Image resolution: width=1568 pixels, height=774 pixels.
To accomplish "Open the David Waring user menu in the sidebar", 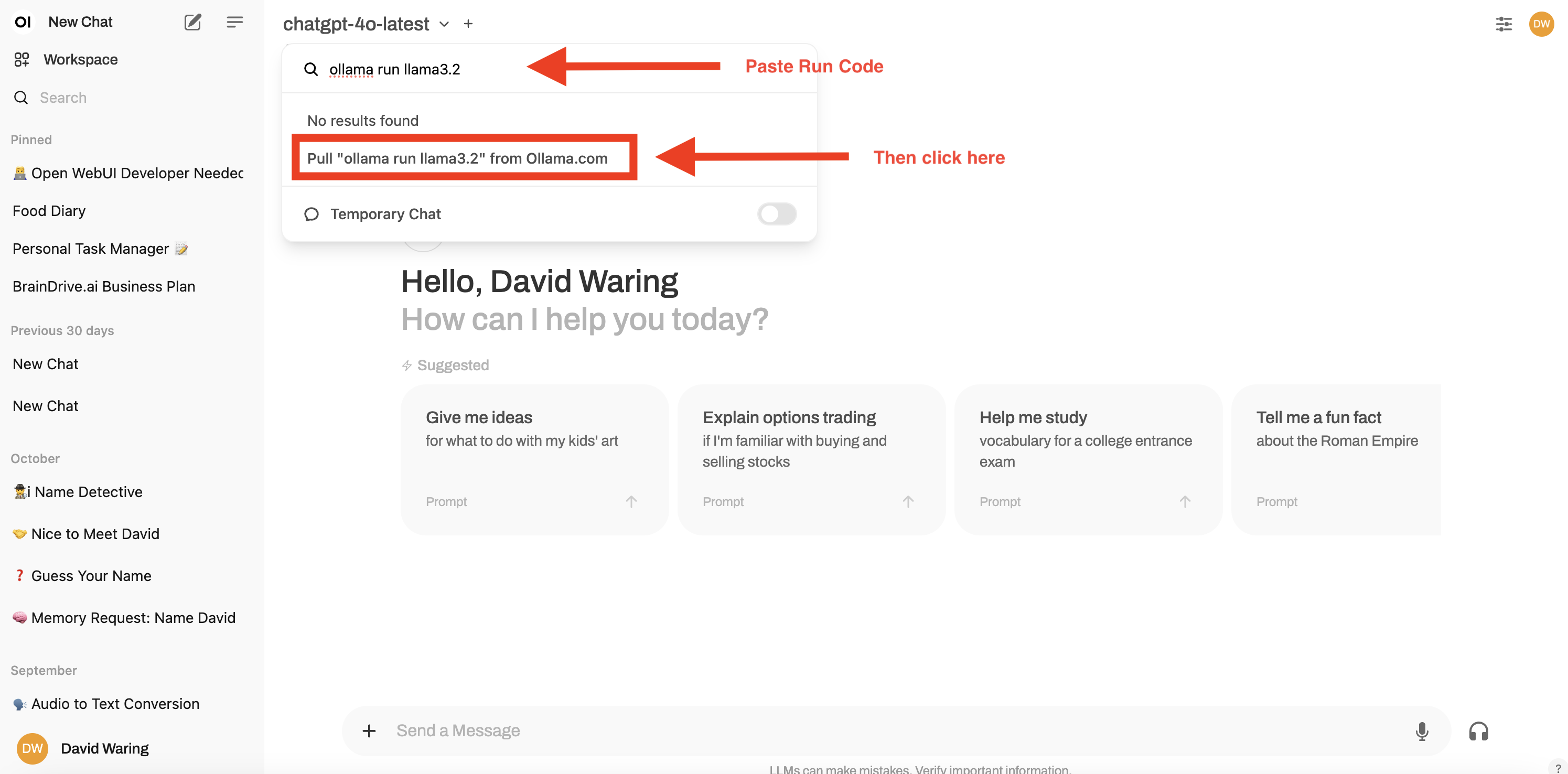I will click(104, 748).
